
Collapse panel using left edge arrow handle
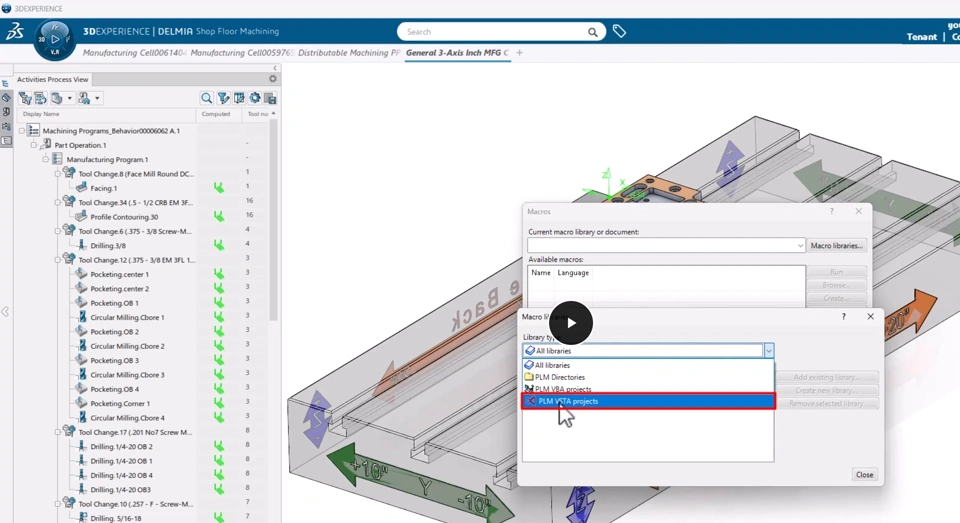tap(5, 312)
